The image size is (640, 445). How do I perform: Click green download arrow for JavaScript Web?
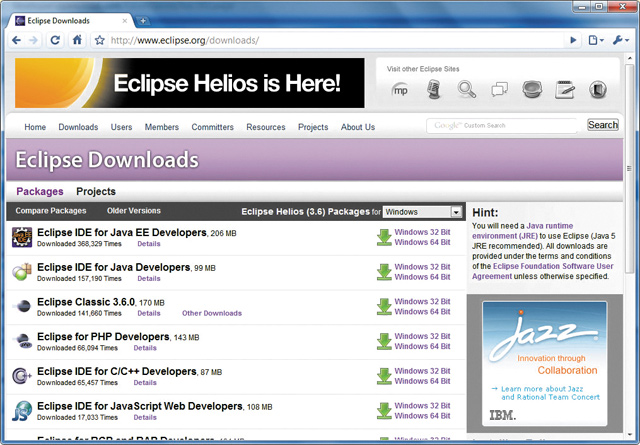tap(384, 411)
